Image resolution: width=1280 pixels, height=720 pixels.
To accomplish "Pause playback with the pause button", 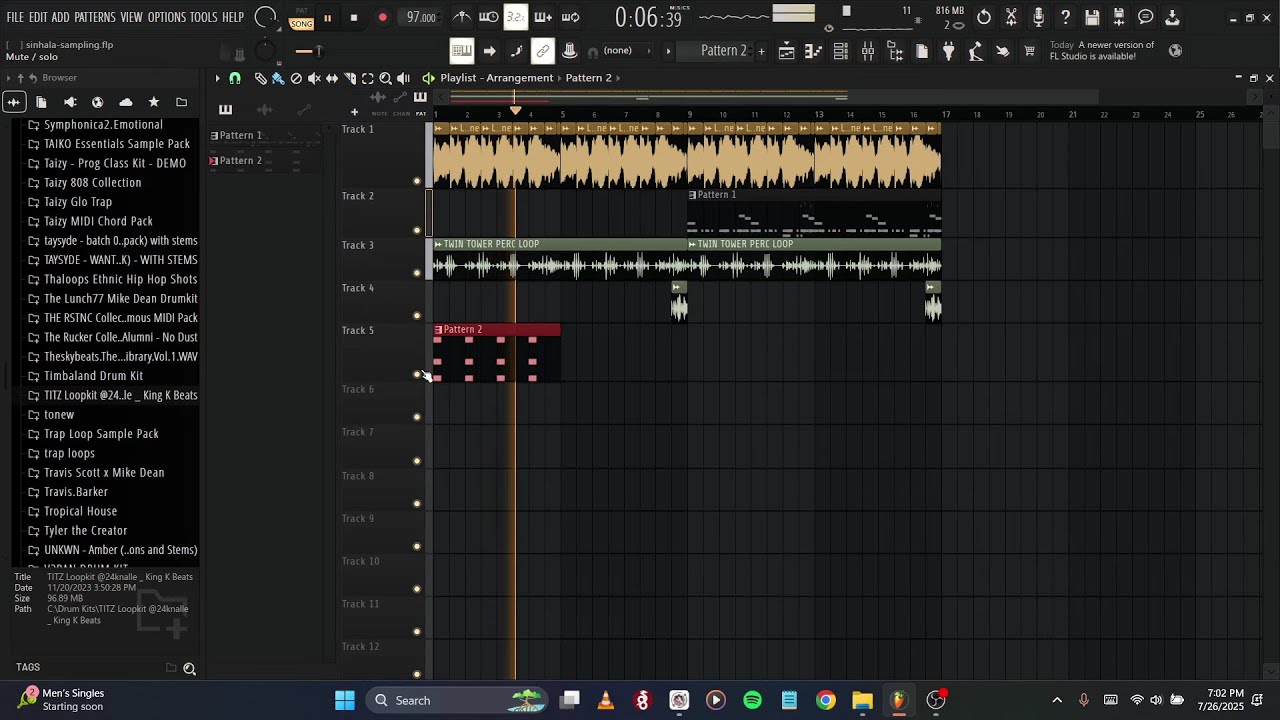I will point(327,18).
